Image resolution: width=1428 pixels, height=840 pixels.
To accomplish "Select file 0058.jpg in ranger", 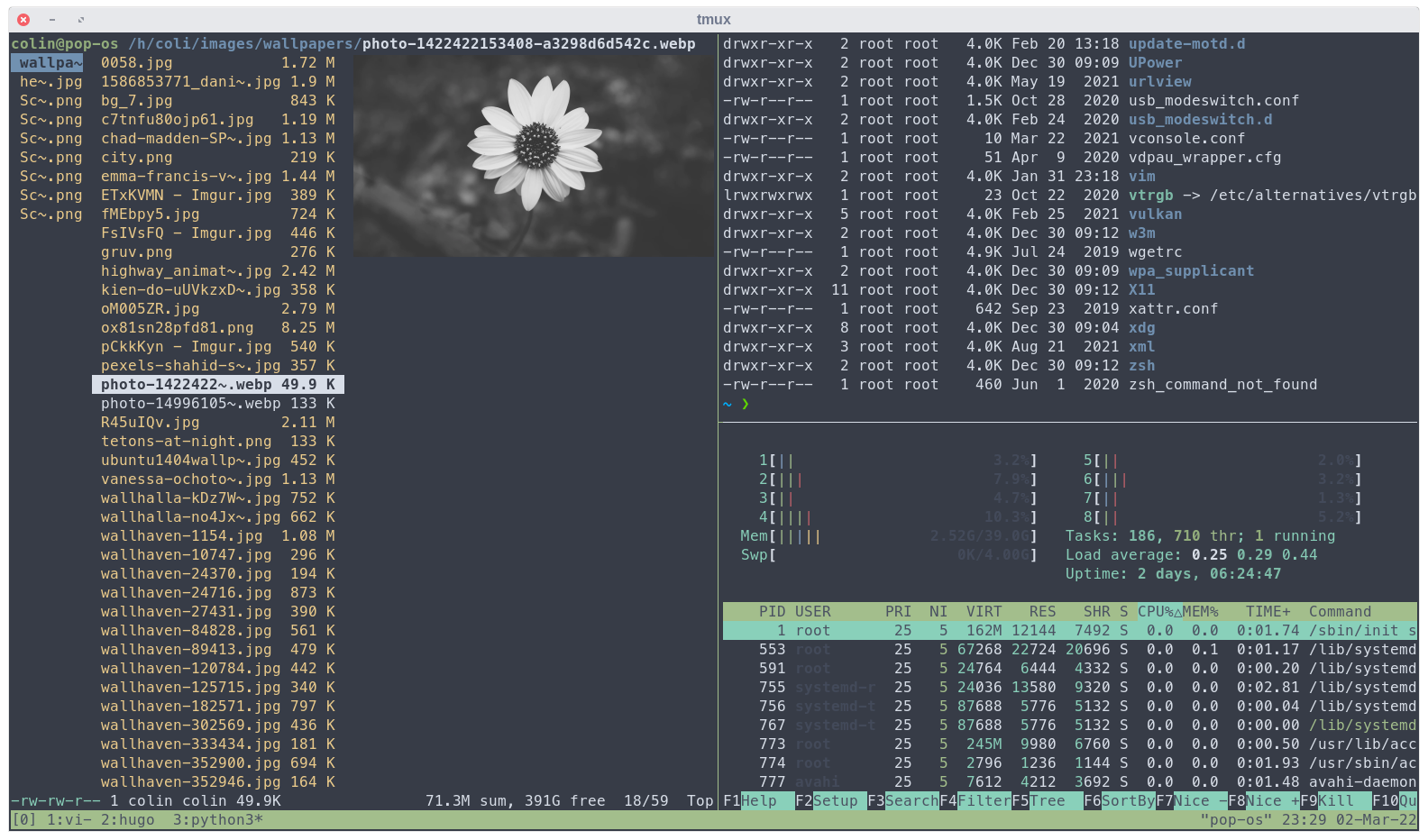I will (x=218, y=63).
